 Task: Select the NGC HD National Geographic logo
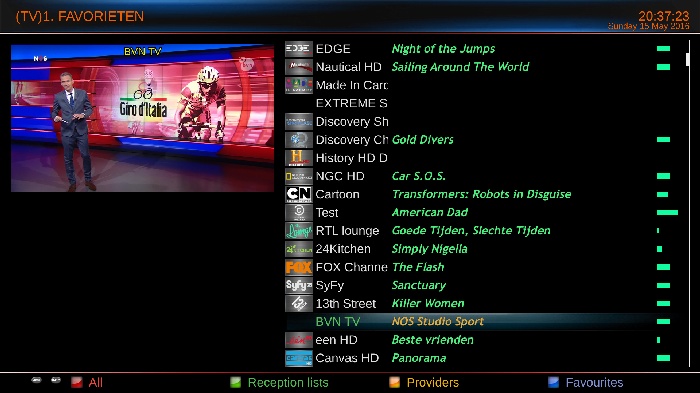[299, 176]
